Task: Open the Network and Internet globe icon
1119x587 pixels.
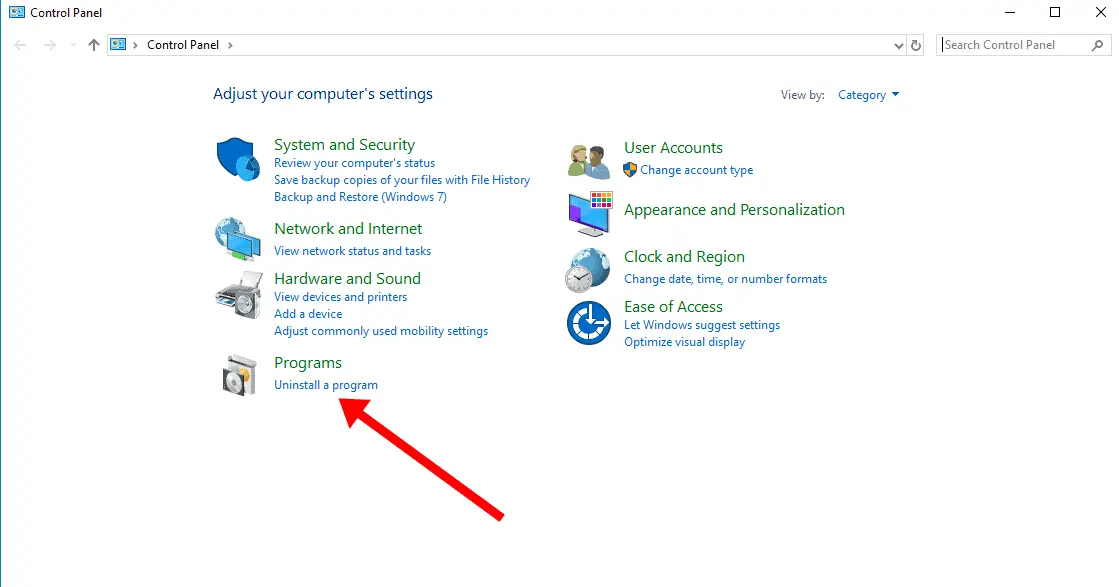Action: tap(238, 240)
